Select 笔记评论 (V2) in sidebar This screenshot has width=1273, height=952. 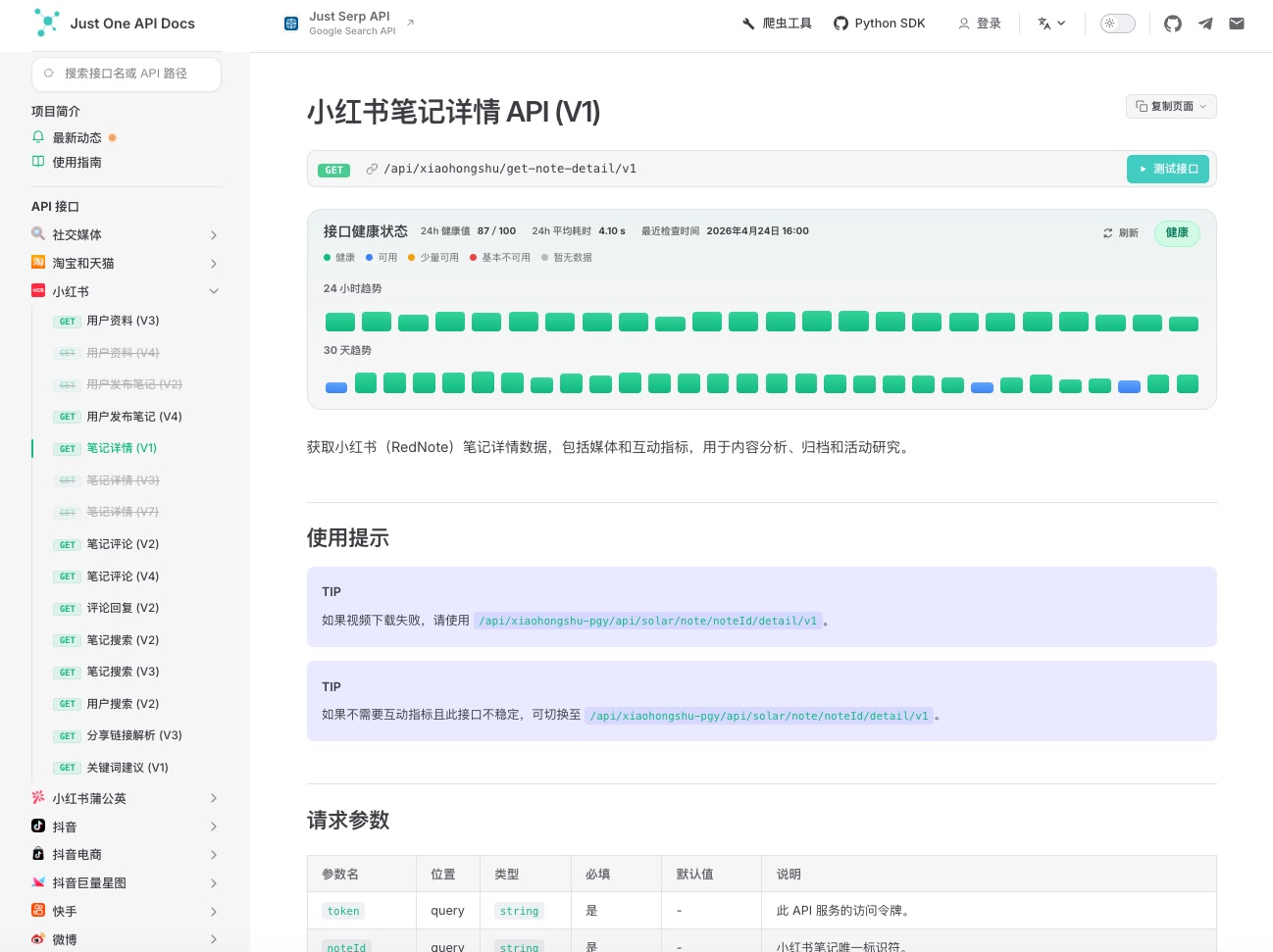click(123, 544)
